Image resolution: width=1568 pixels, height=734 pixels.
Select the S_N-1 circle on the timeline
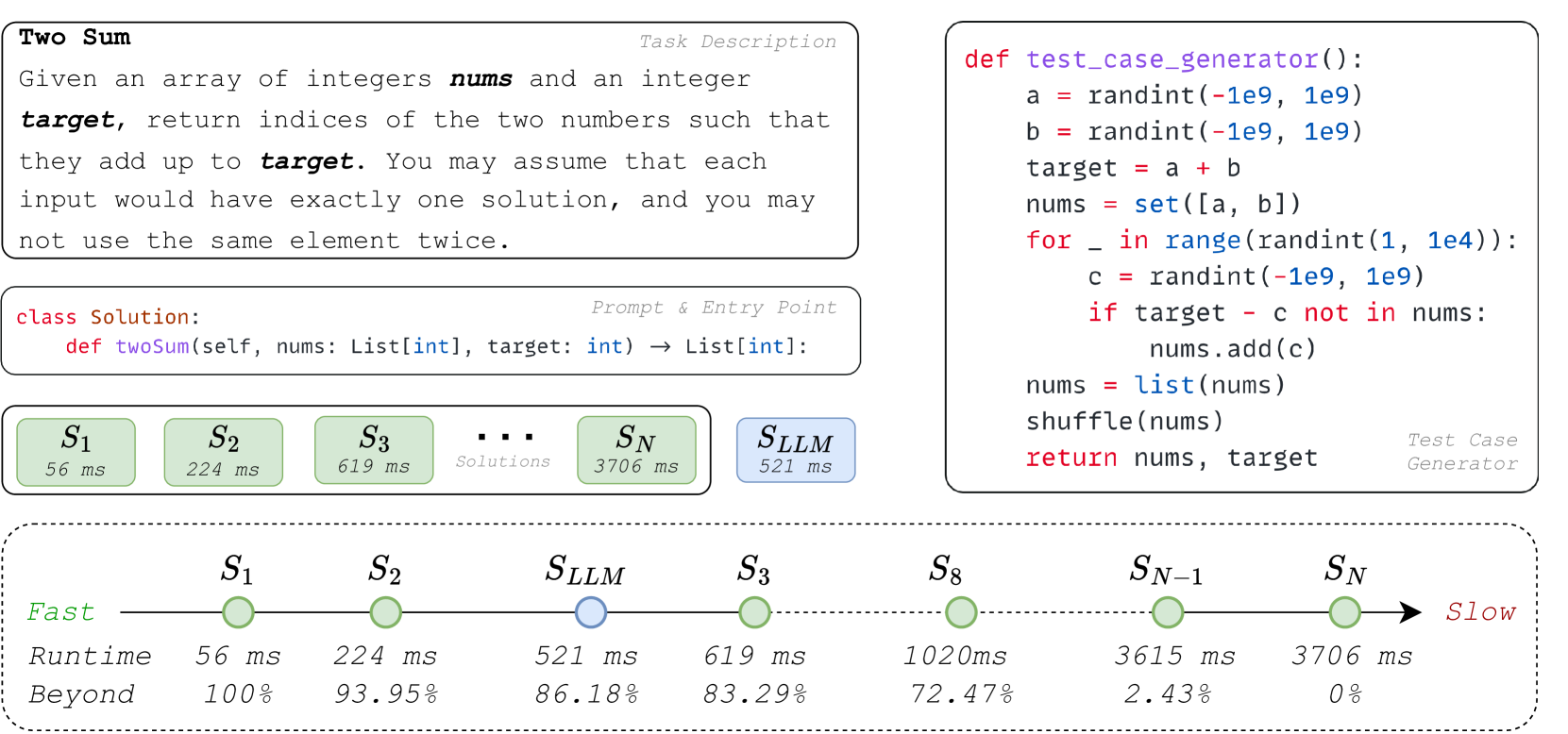[1168, 612]
